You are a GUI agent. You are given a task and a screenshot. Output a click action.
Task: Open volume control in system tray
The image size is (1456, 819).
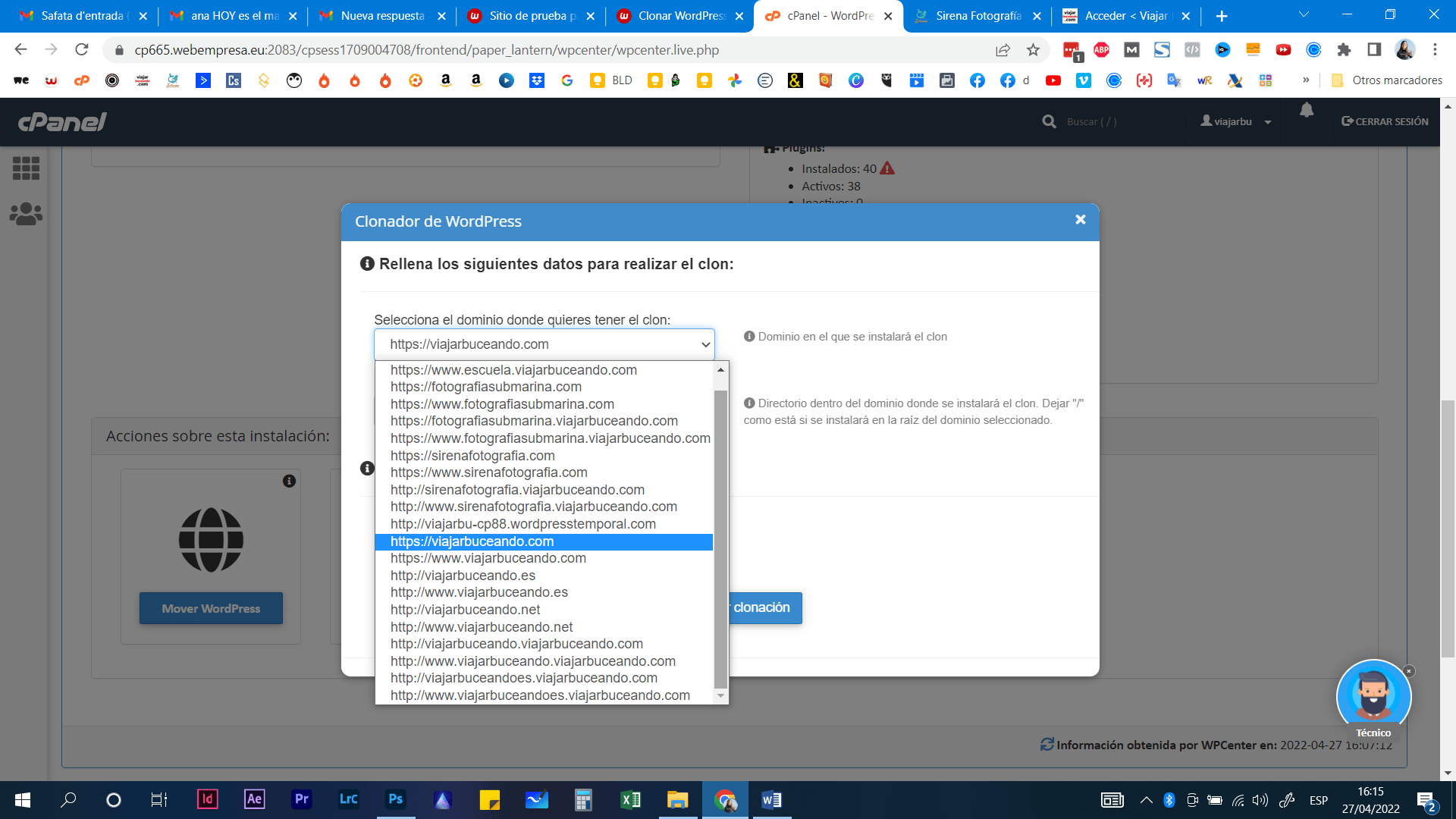1260,800
